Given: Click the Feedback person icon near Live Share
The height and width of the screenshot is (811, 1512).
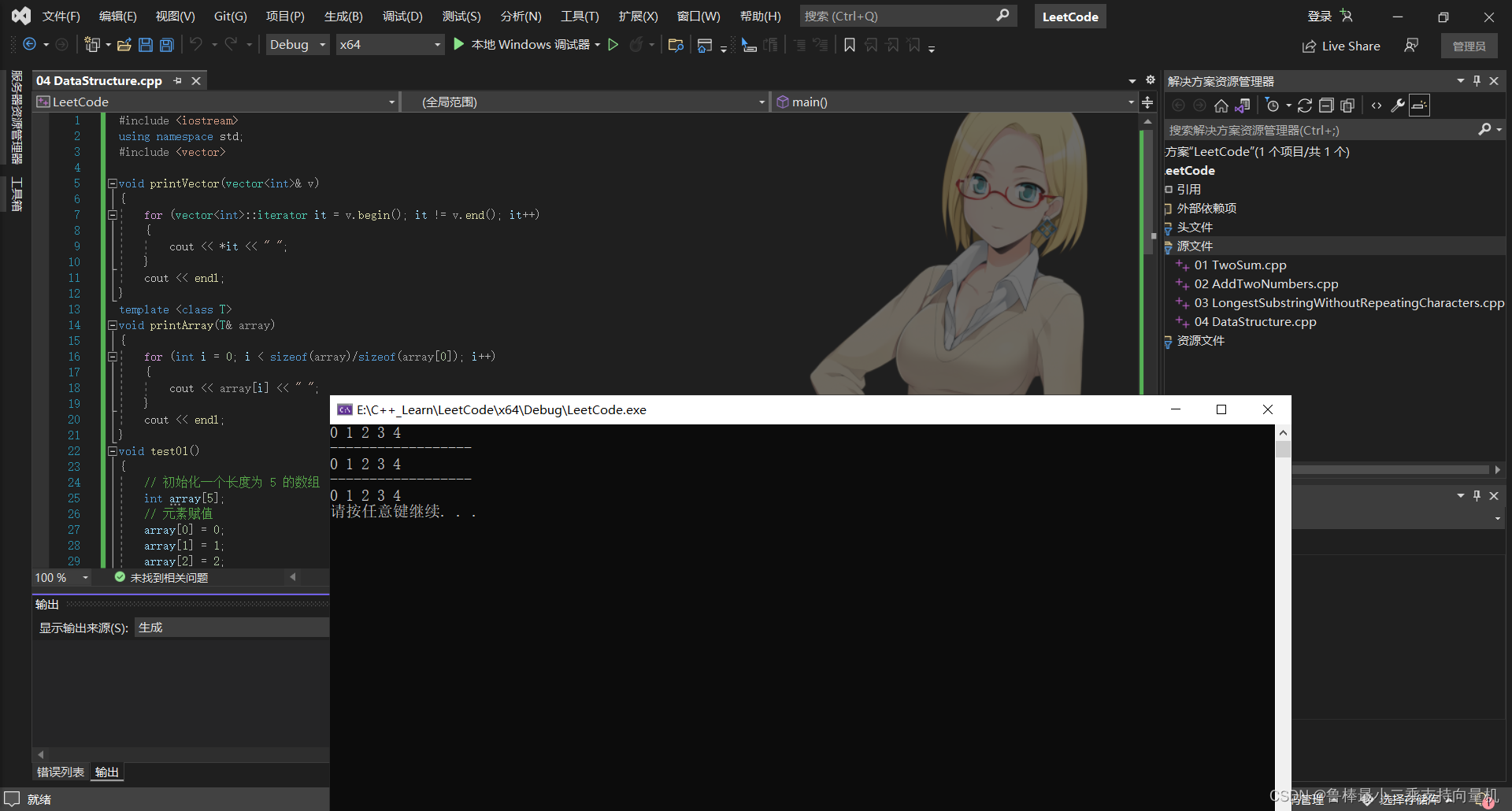Looking at the screenshot, I should click(1411, 46).
